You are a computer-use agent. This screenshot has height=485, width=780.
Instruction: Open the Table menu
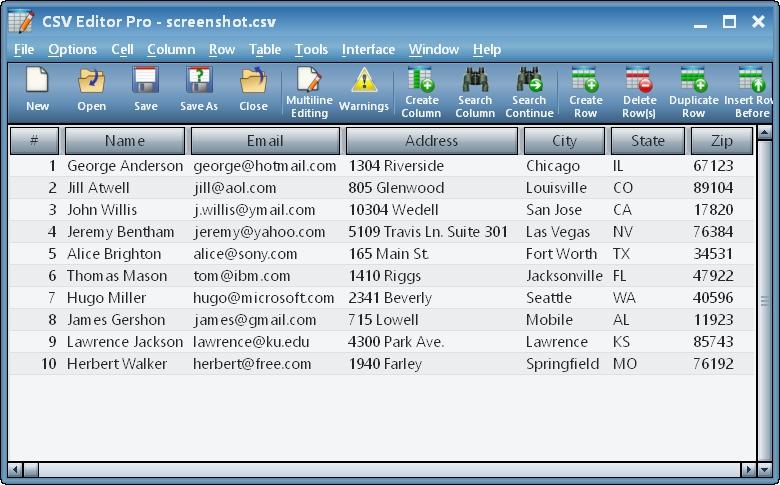(x=265, y=49)
